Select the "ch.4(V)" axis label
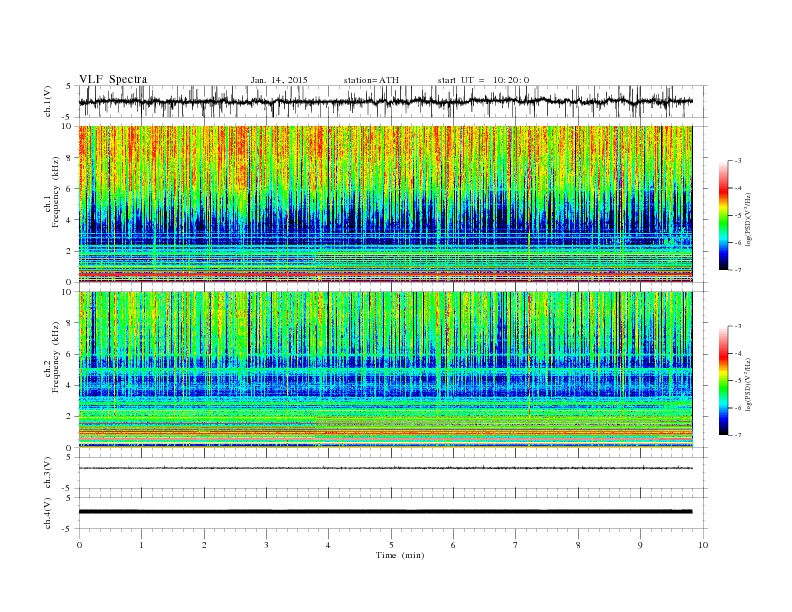792x612 pixels. tap(48, 513)
